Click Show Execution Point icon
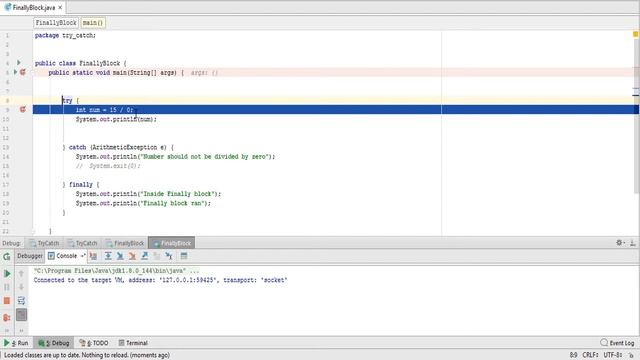Viewport: 640px width, 360px height. [93, 256]
